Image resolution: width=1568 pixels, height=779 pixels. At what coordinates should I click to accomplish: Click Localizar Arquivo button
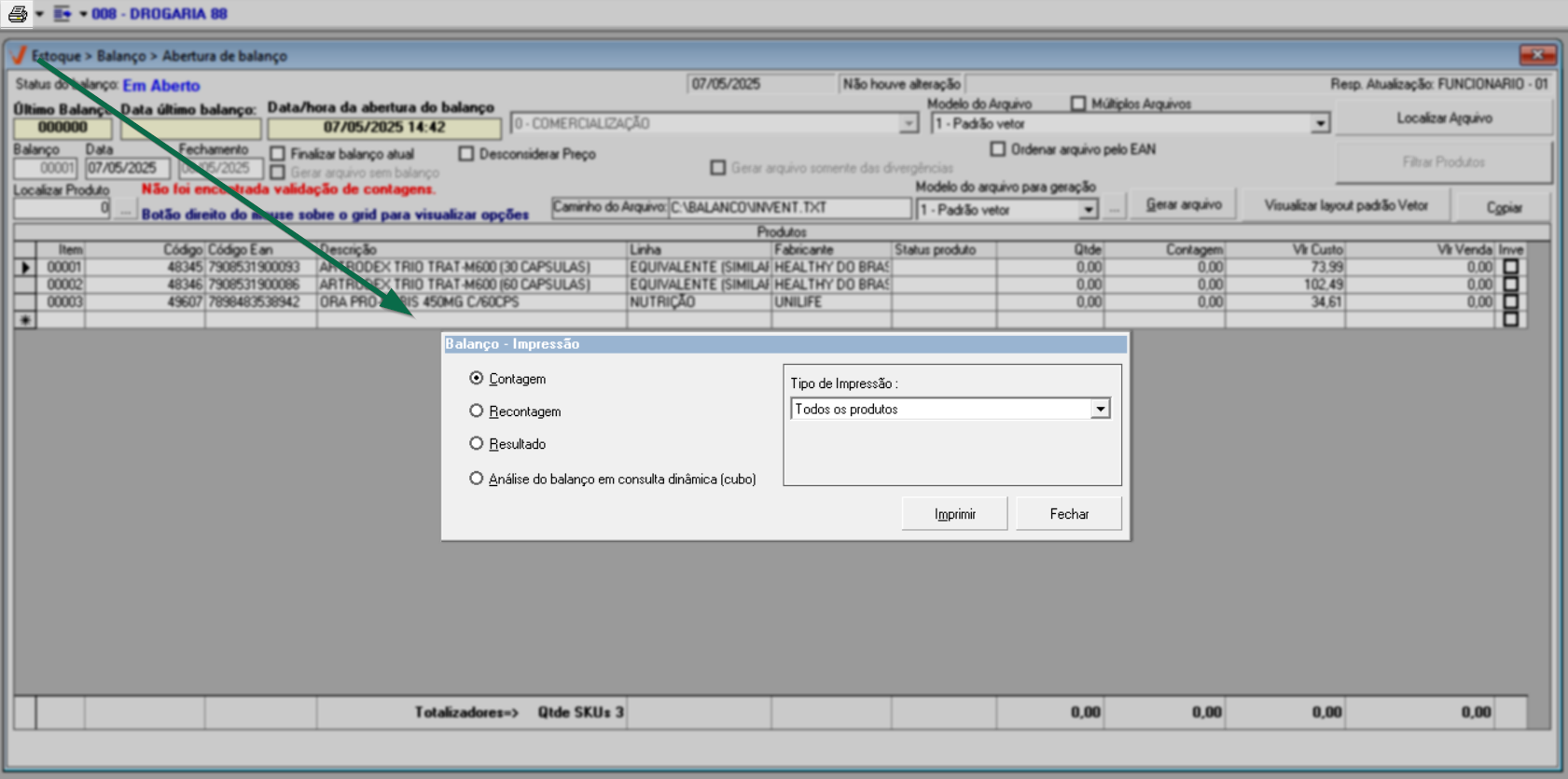click(x=1444, y=118)
